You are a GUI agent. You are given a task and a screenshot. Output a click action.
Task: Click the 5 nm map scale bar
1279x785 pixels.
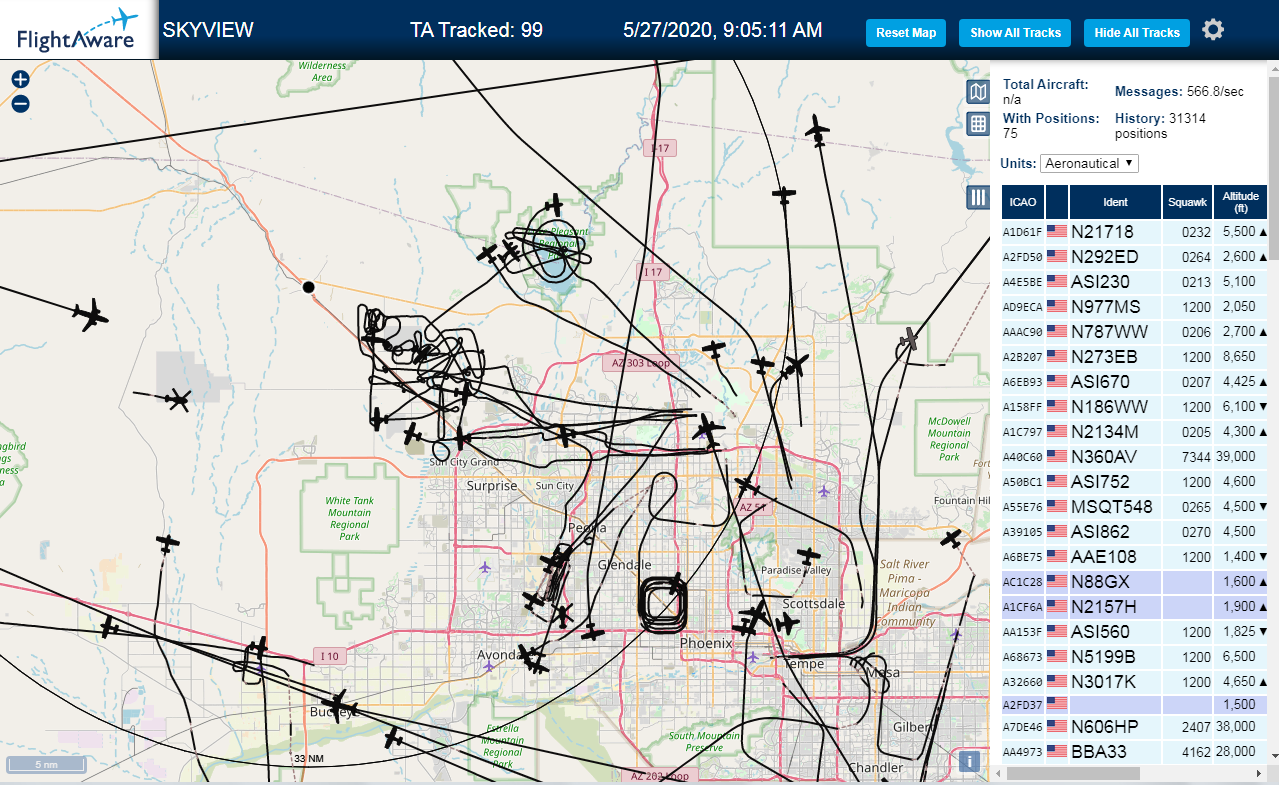pos(46,765)
